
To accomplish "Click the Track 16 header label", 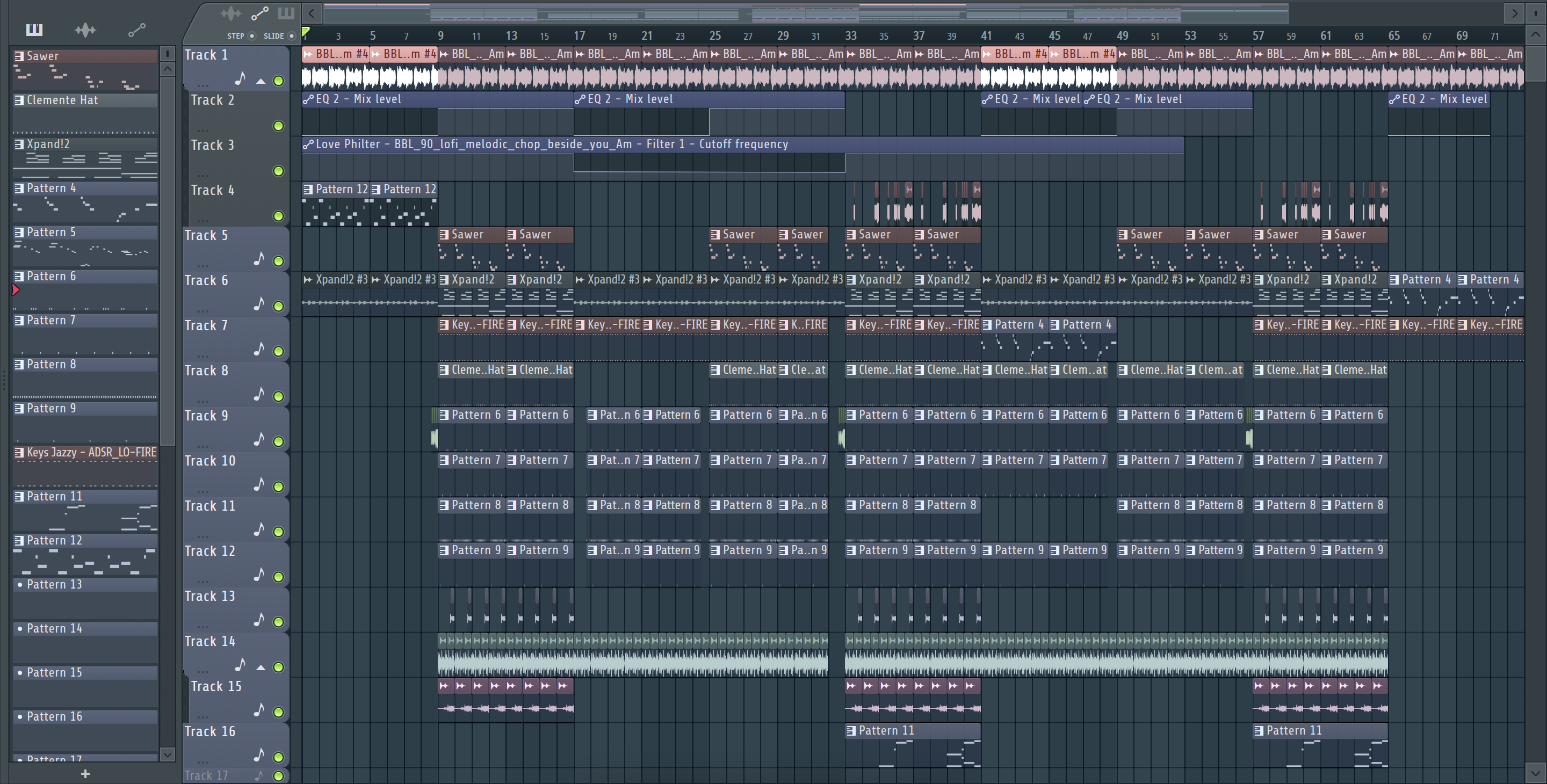I will click(x=209, y=731).
